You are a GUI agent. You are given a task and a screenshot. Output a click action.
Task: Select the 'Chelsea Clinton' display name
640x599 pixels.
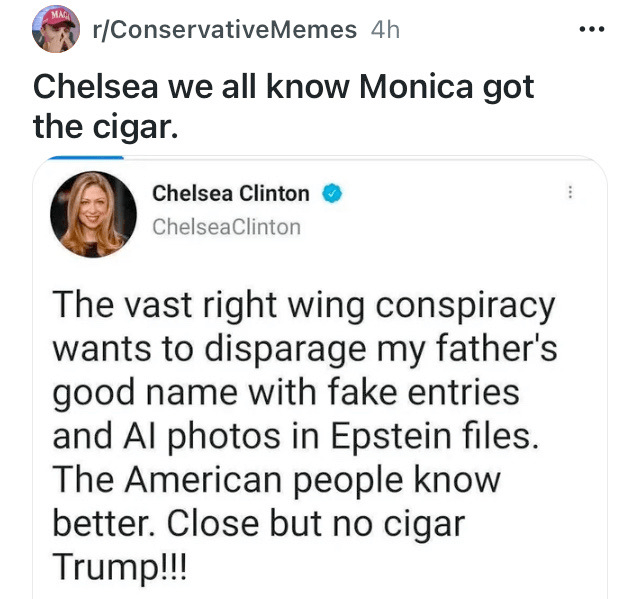pyautogui.click(x=231, y=193)
